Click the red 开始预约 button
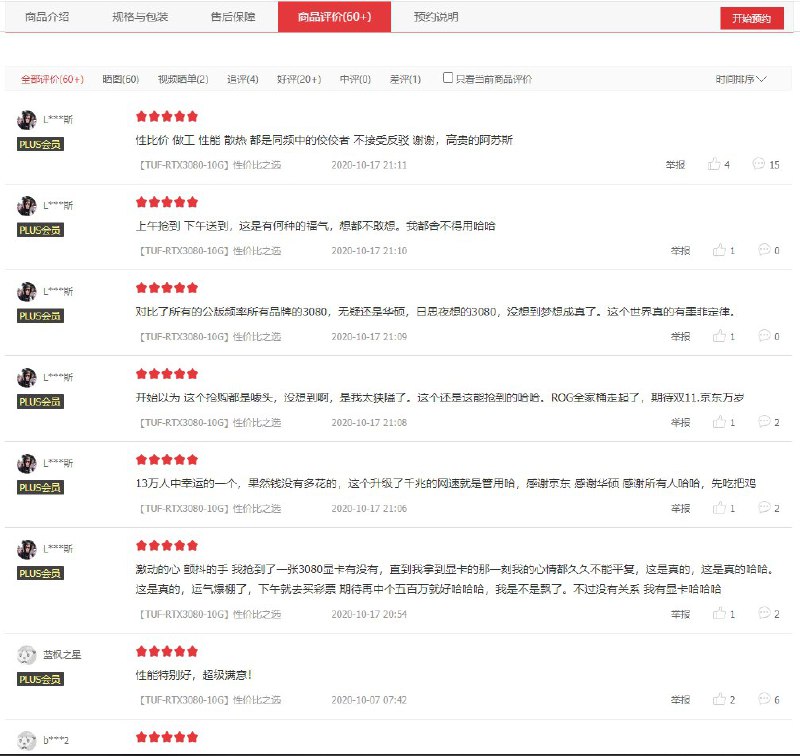The image size is (800, 756). click(753, 16)
